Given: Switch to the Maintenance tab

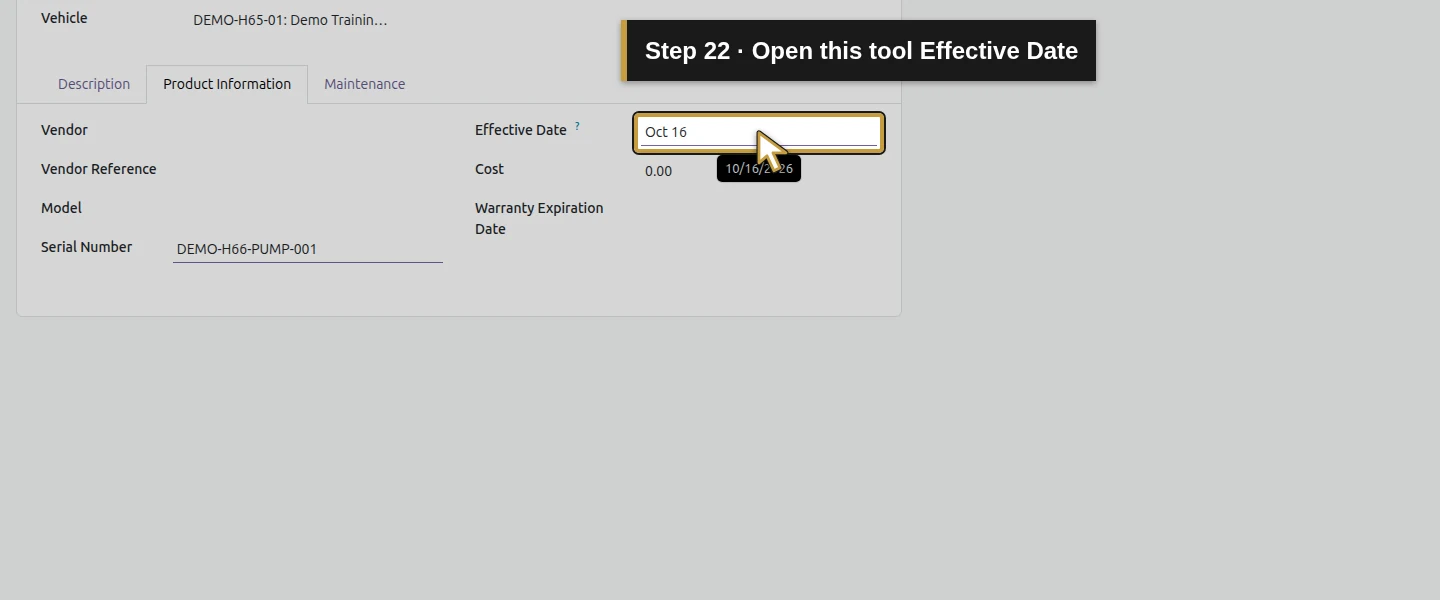Looking at the screenshot, I should tap(364, 84).
